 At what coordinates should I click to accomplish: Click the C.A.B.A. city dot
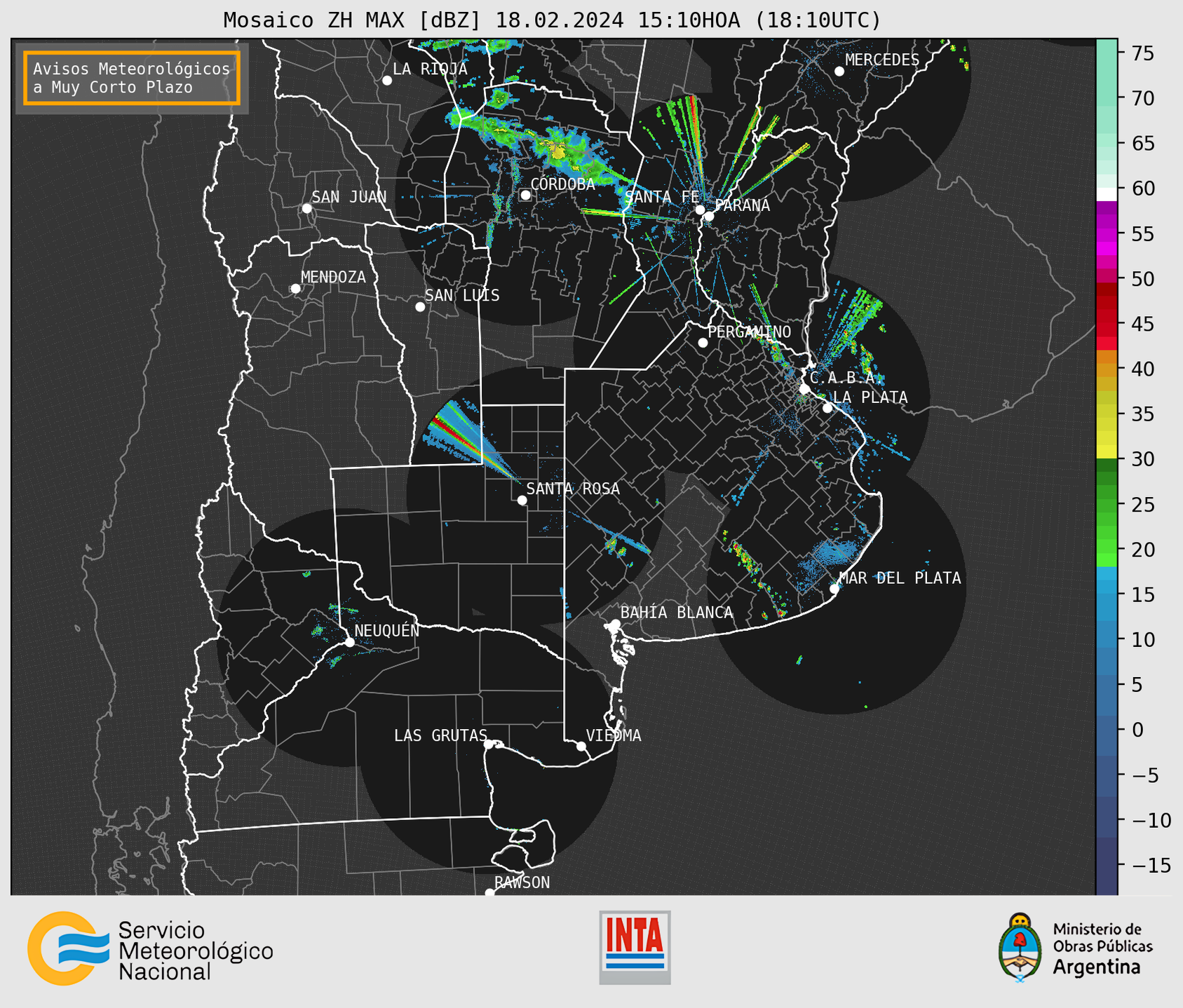pos(805,389)
